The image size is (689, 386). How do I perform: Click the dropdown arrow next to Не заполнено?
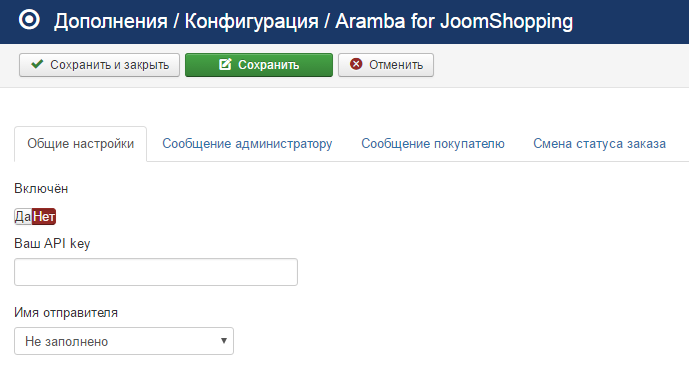pyautogui.click(x=224, y=341)
